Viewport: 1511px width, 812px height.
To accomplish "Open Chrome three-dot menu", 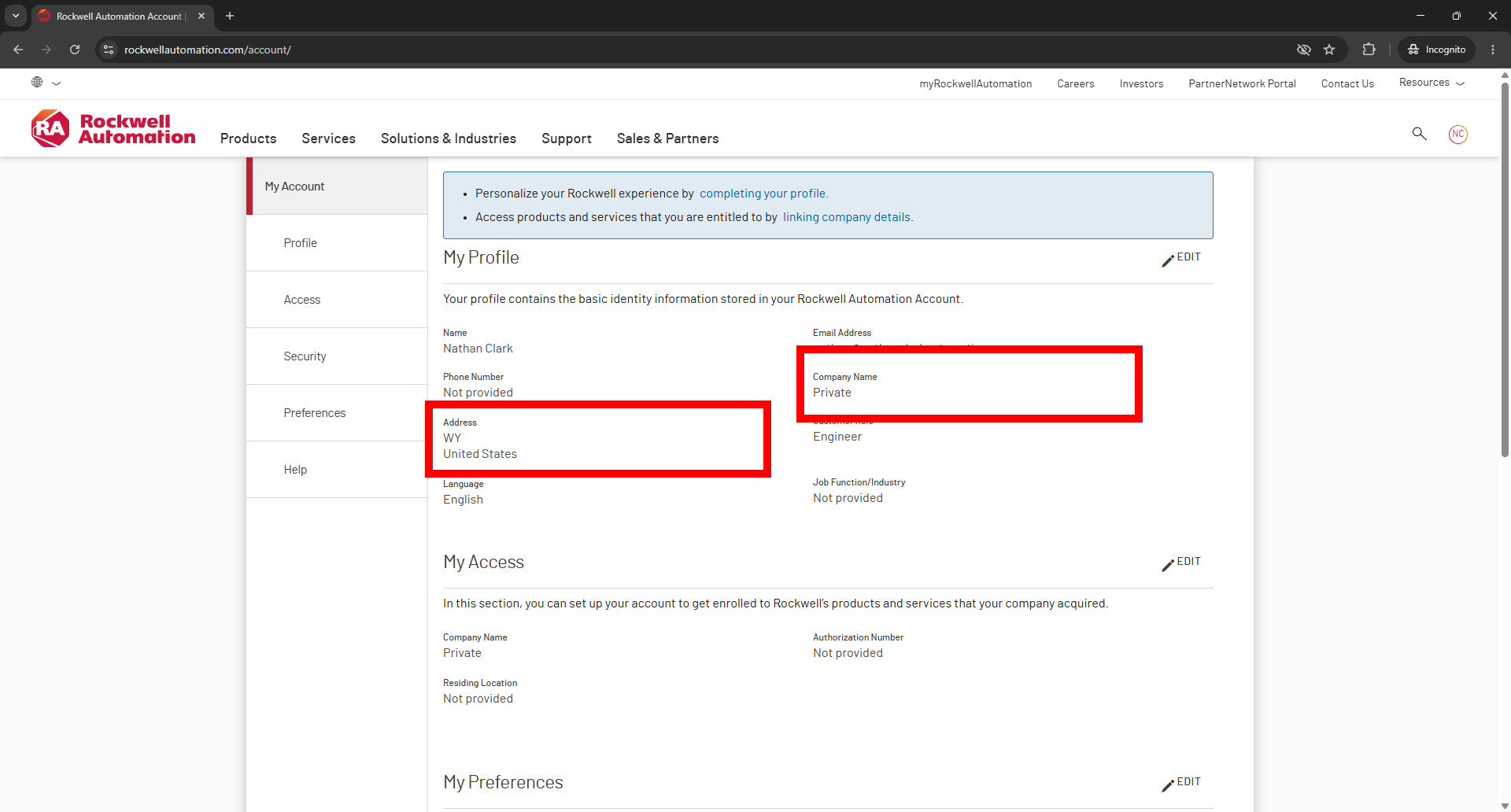I will (x=1493, y=50).
